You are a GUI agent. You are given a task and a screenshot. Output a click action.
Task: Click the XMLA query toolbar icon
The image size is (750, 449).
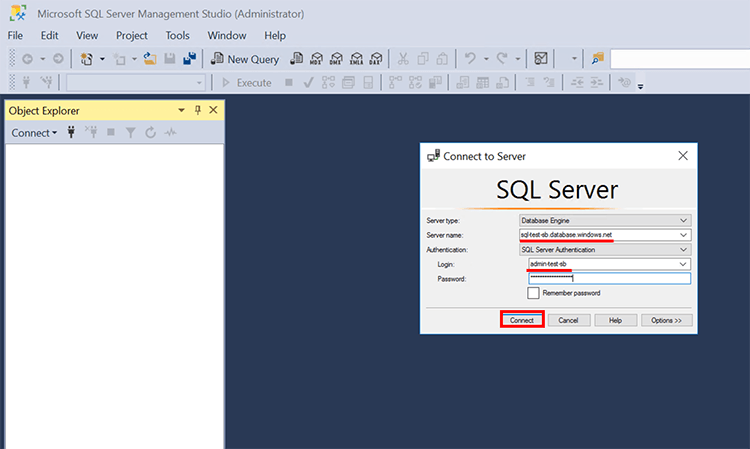pos(355,59)
